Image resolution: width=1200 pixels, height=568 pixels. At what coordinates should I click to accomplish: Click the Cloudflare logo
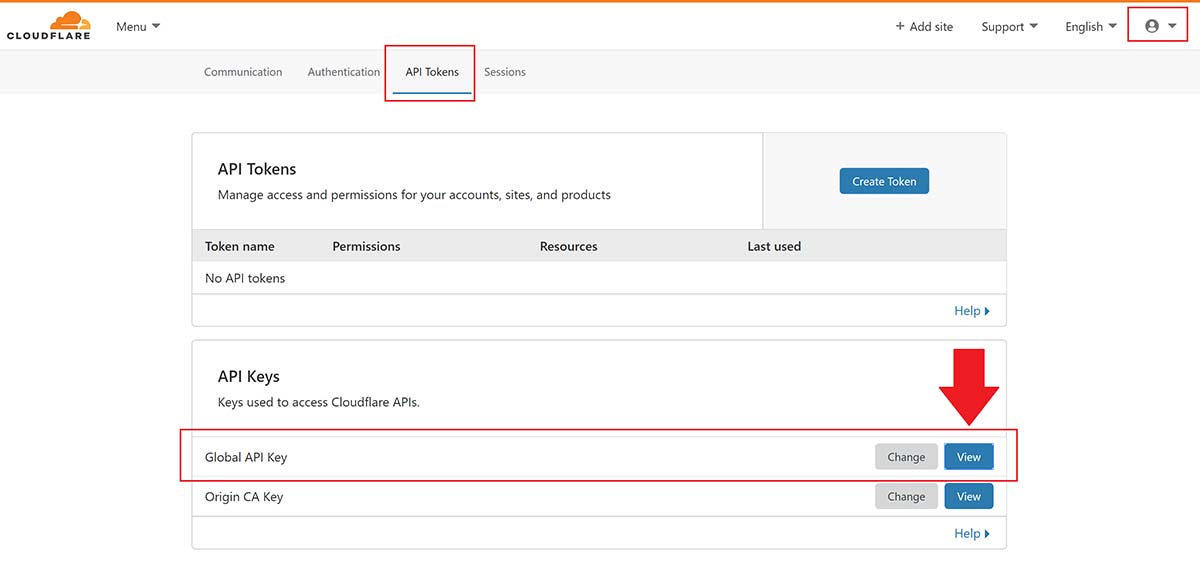48,26
